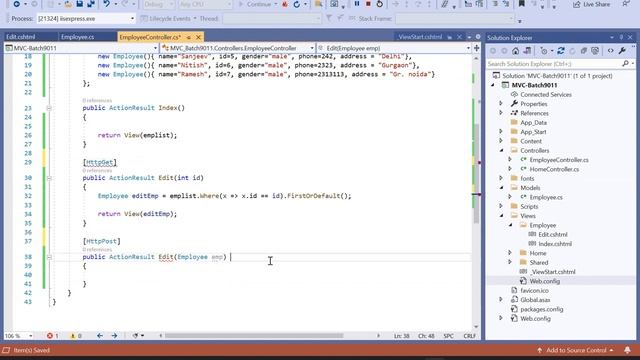Select the EmployeeController.cs tab
Screen dimensions: 640x360
150,37
